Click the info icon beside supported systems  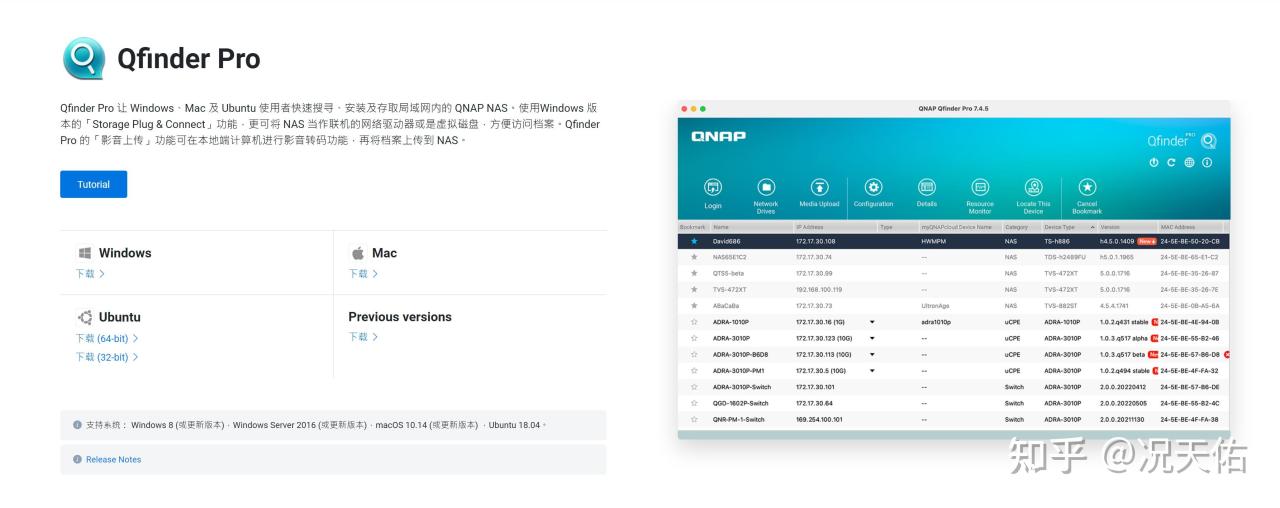77,425
